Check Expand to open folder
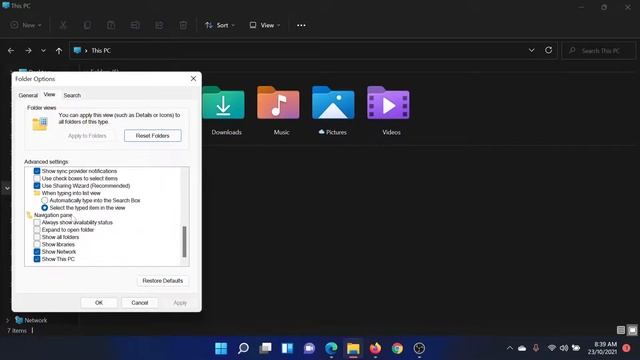The width and height of the screenshot is (640, 360). (x=37, y=230)
